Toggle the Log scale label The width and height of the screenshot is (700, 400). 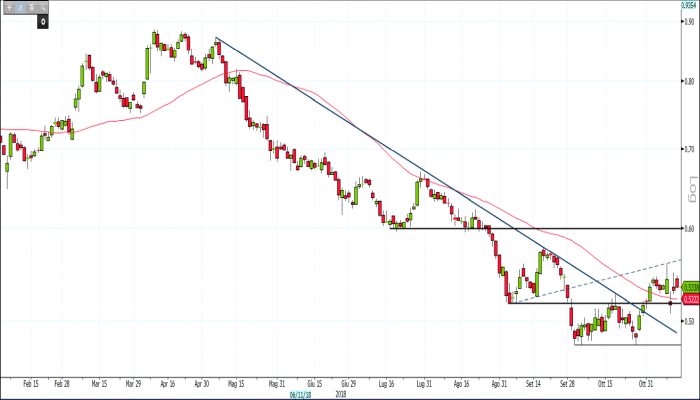689,188
